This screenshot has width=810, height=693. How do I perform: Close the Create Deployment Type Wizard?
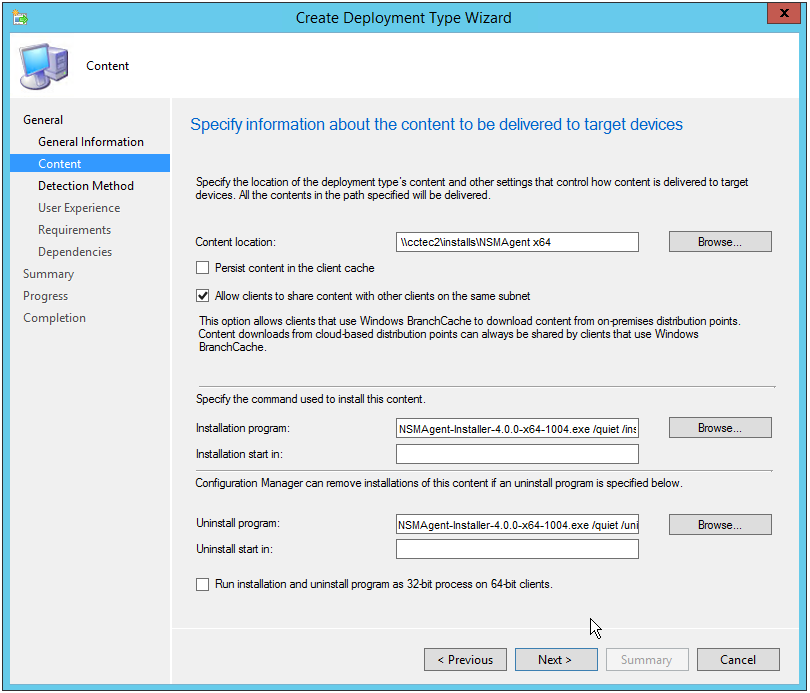pyautogui.click(x=784, y=13)
